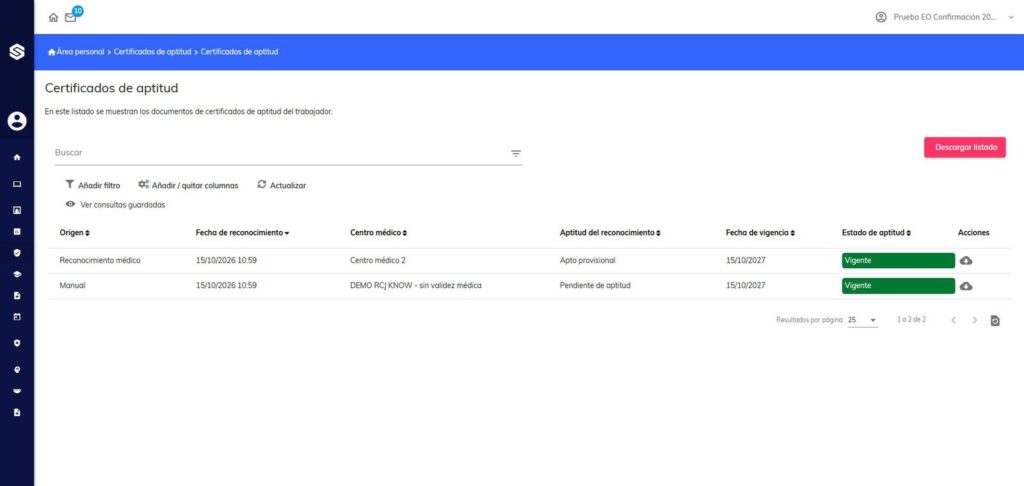Open the mail inbox with 10 badge

[x=71, y=17]
